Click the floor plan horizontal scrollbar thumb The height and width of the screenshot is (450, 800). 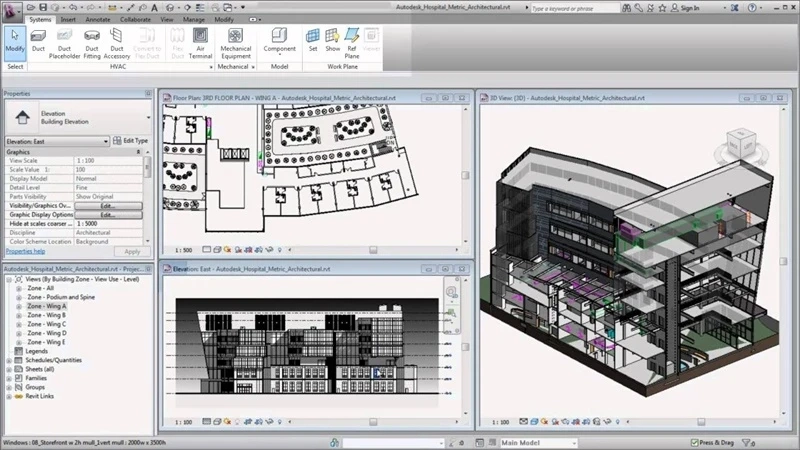373,250
